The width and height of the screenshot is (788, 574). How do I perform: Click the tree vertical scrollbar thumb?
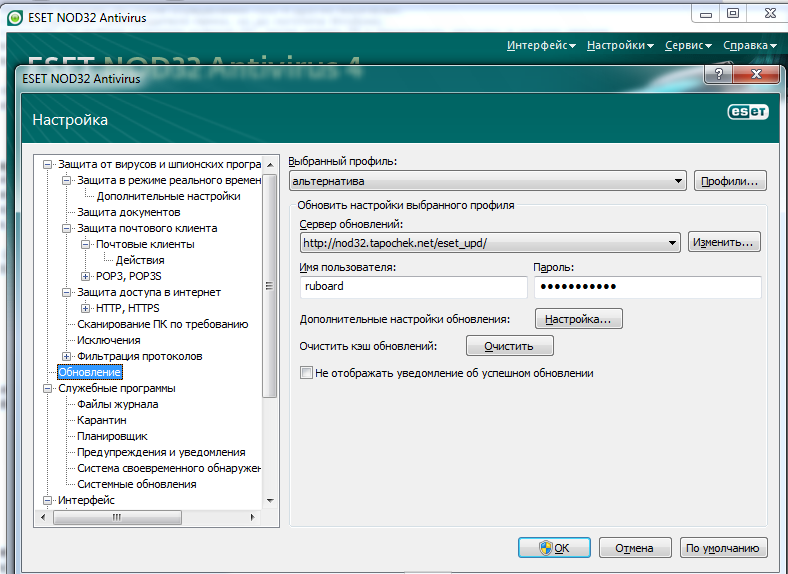(270, 285)
